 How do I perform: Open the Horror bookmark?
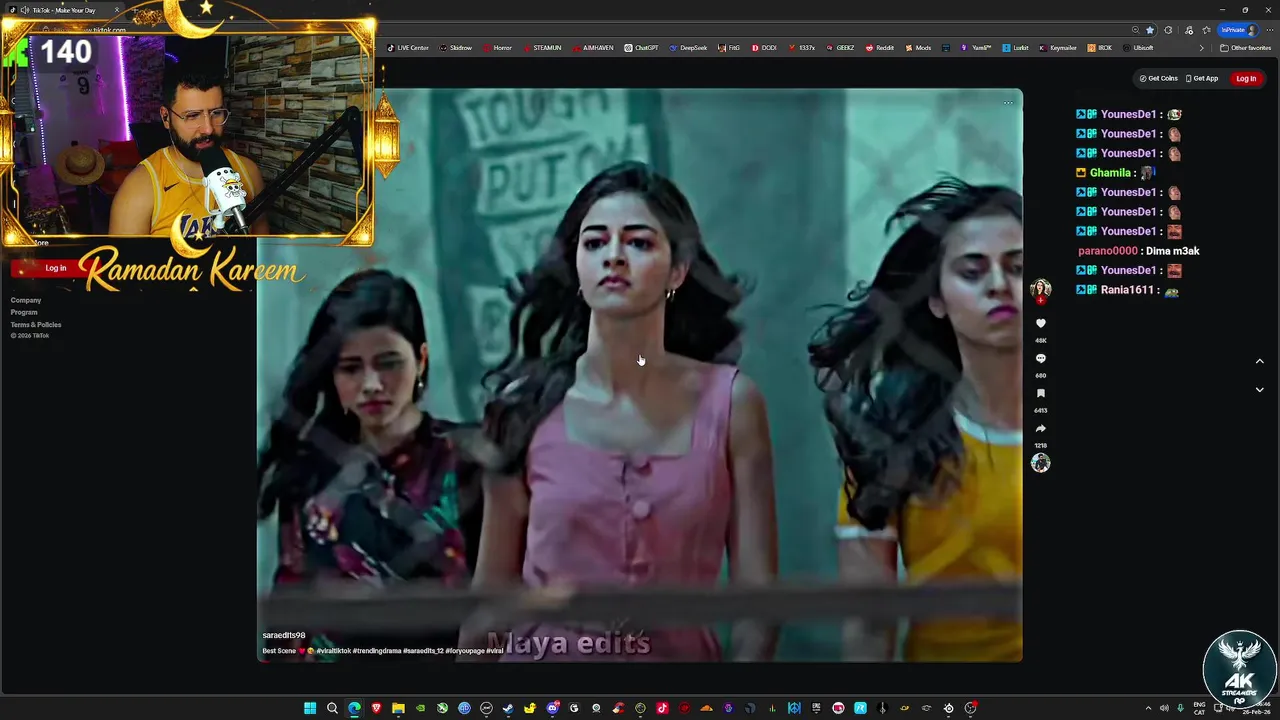click(497, 48)
